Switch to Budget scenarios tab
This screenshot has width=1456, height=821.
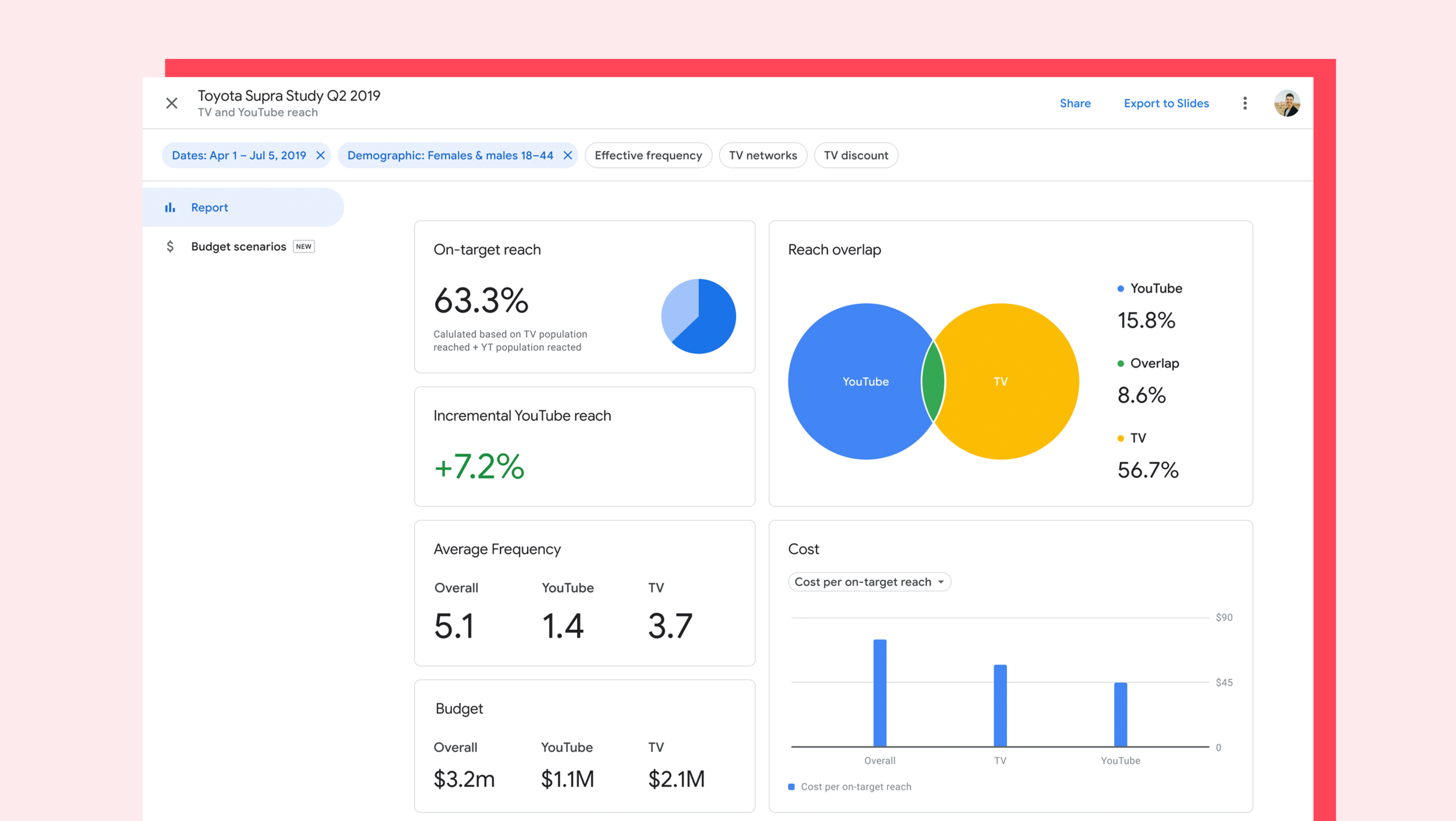tap(238, 246)
